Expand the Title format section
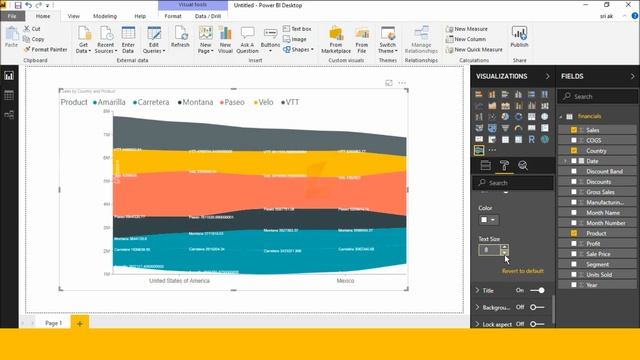Image resolution: width=640 pixels, height=360 pixels. pos(478,291)
